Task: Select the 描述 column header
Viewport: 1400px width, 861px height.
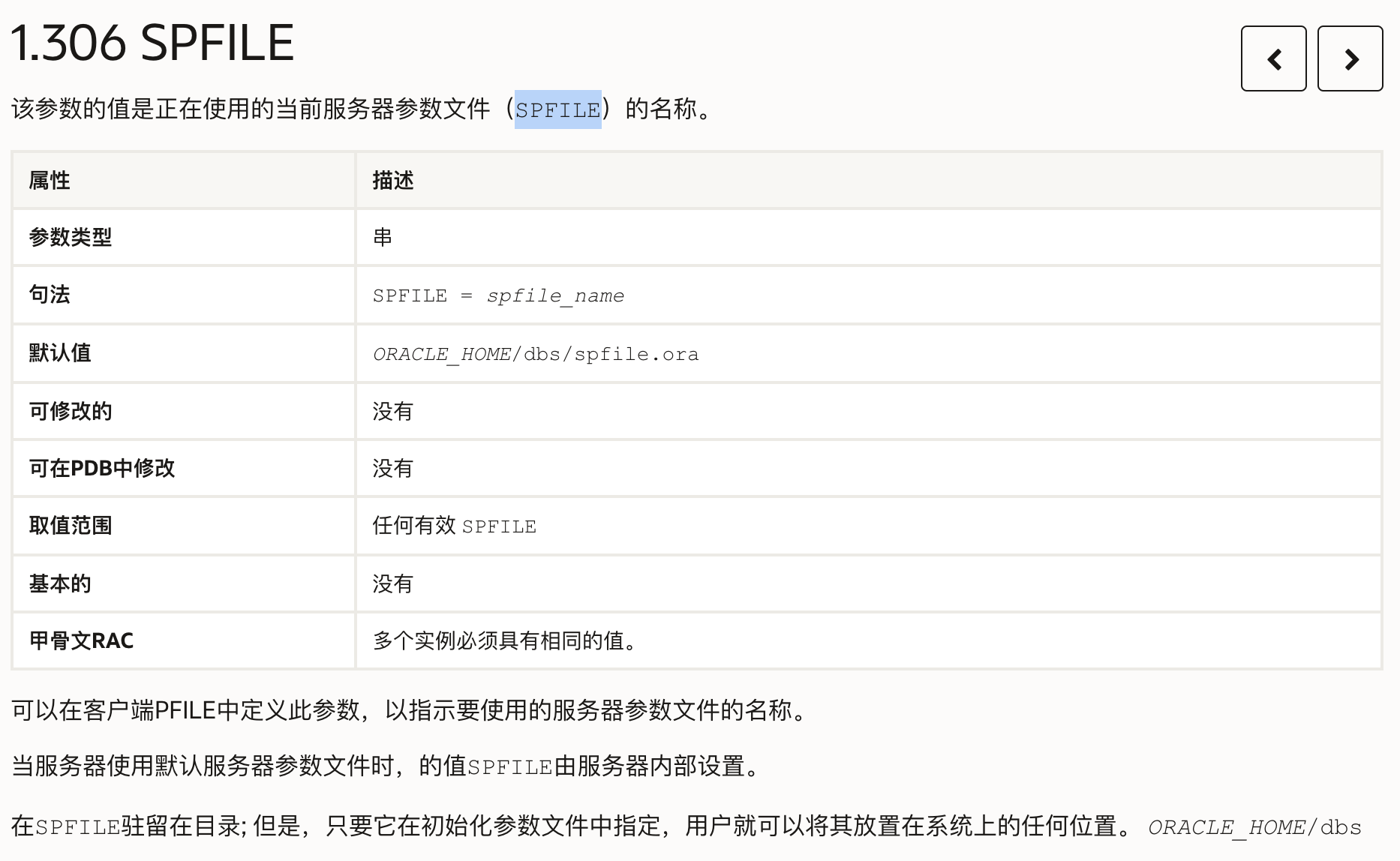Action: pyautogui.click(x=393, y=181)
